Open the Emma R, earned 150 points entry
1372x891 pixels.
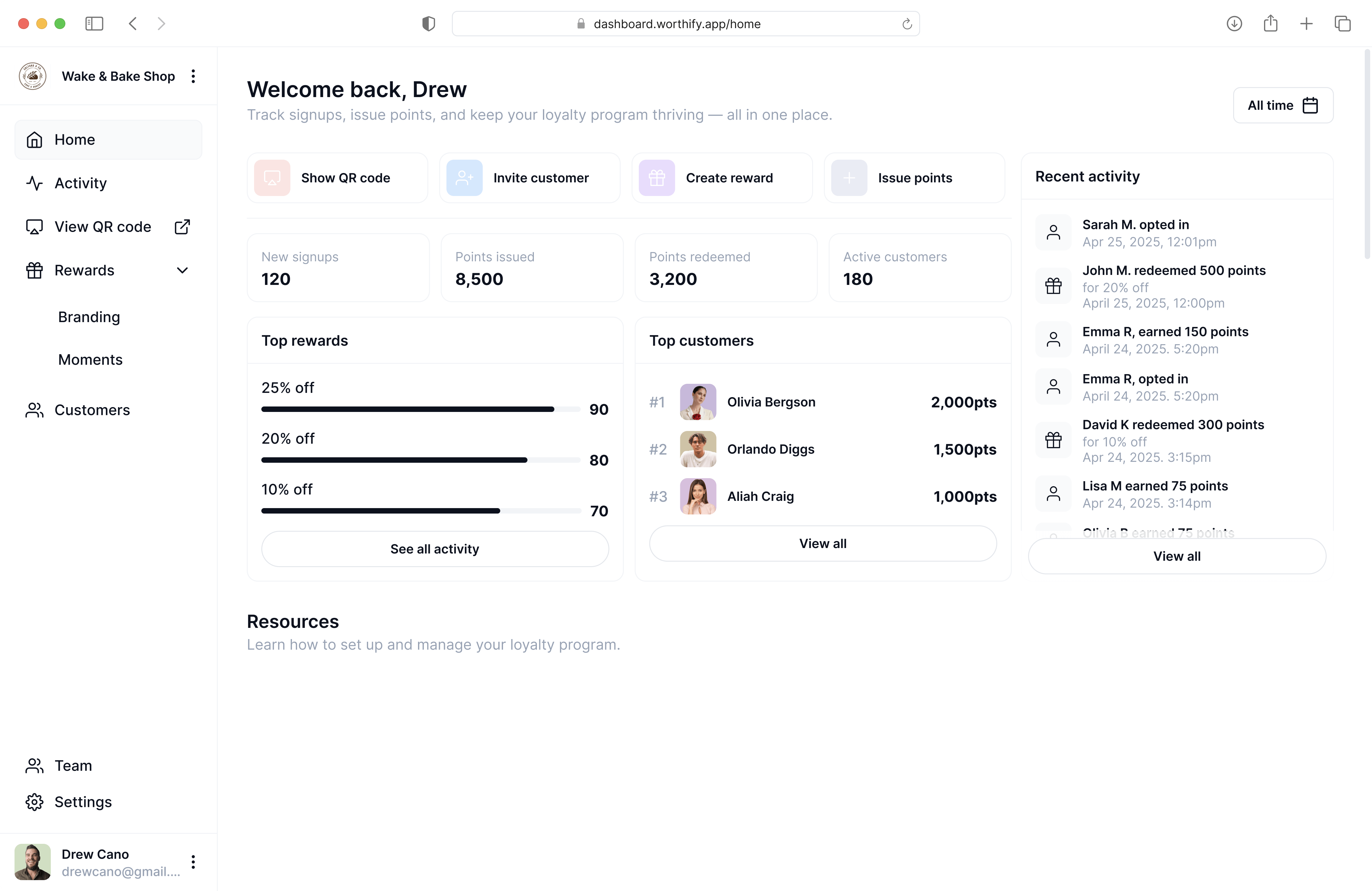pyautogui.click(x=1177, y=340)
